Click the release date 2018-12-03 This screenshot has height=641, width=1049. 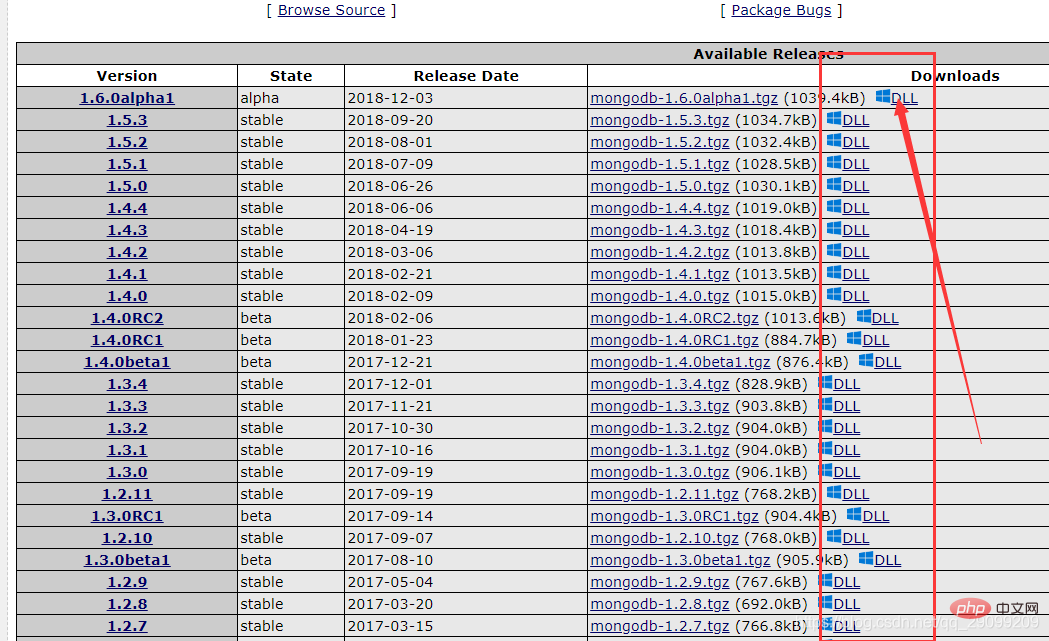(x=390, y=98)
